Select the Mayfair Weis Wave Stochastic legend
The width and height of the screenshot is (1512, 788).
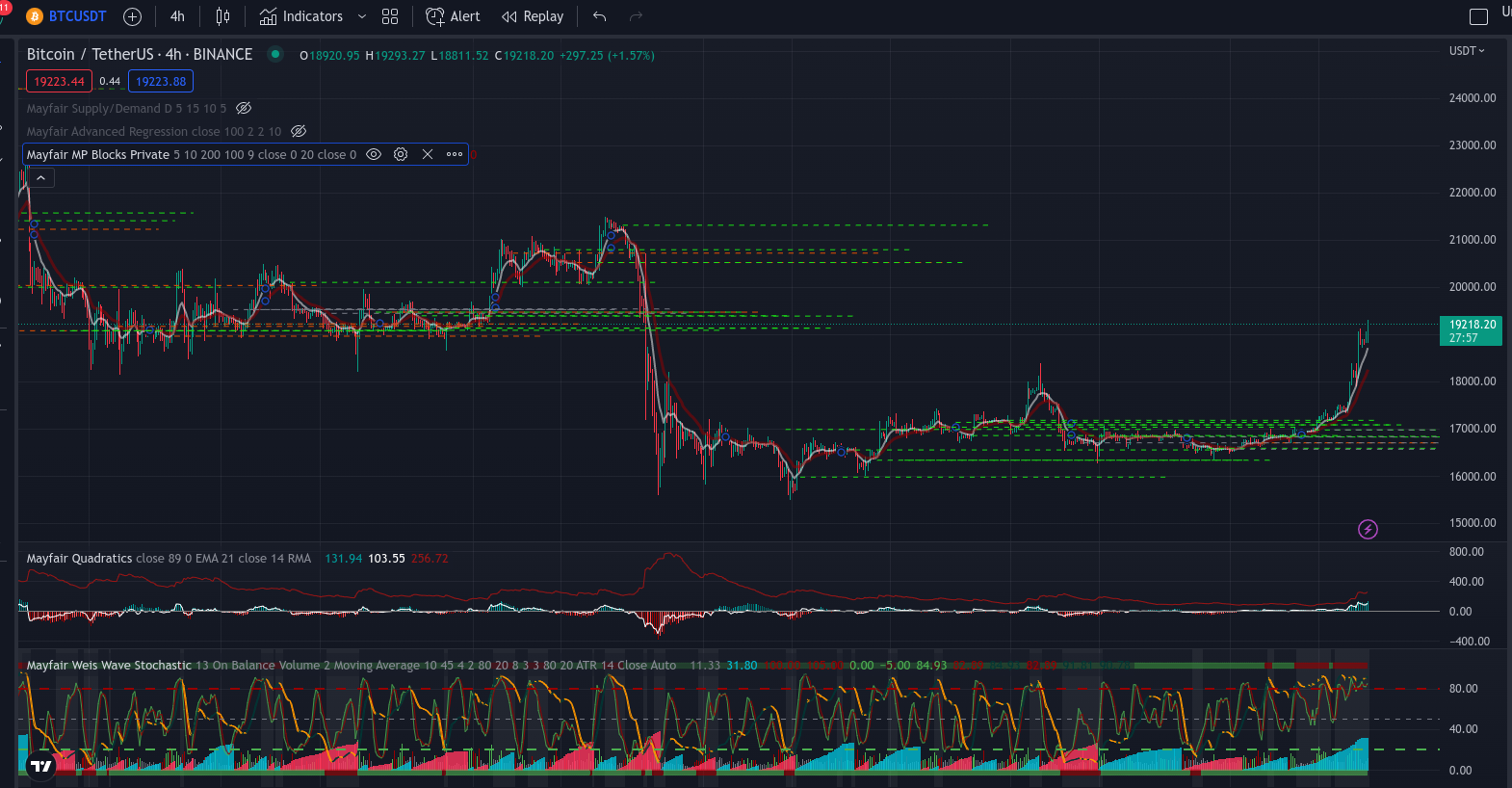tap(352, 666)
